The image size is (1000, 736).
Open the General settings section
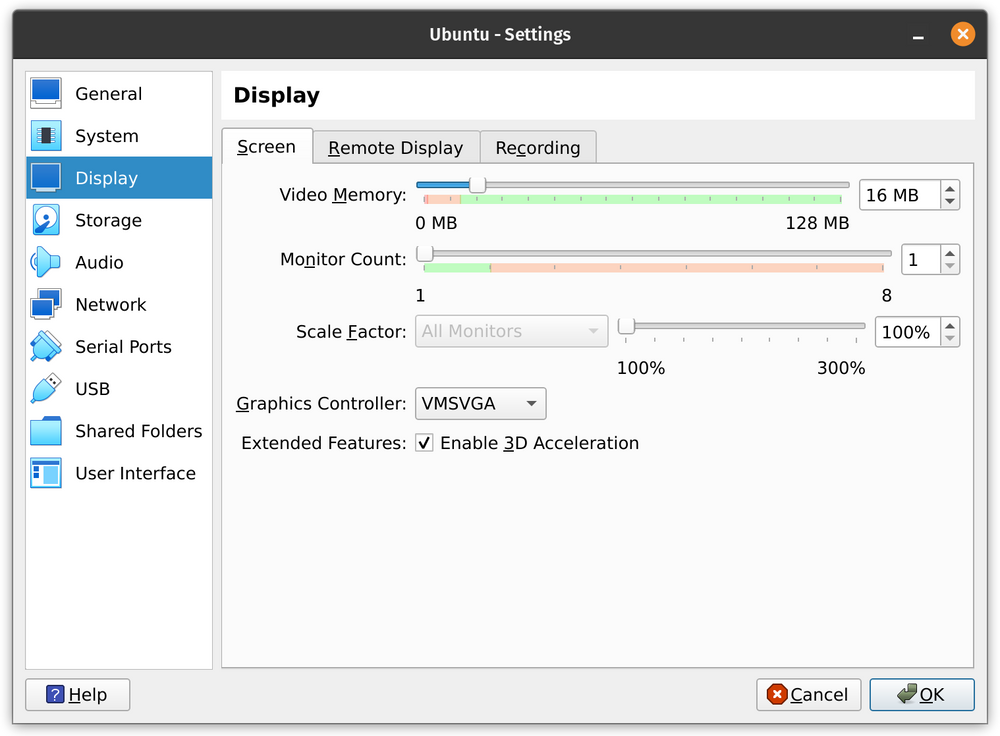pos(109,93)
